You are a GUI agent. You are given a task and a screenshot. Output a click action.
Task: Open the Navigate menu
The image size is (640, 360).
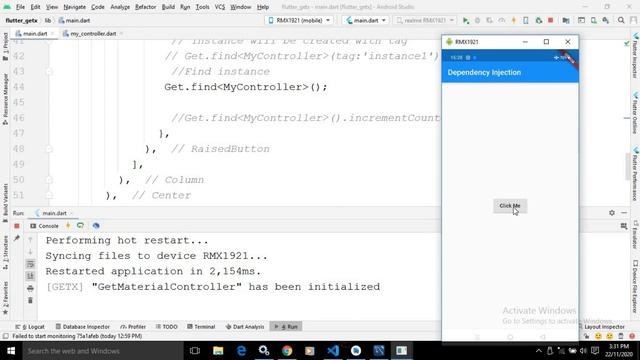point(75,7)
